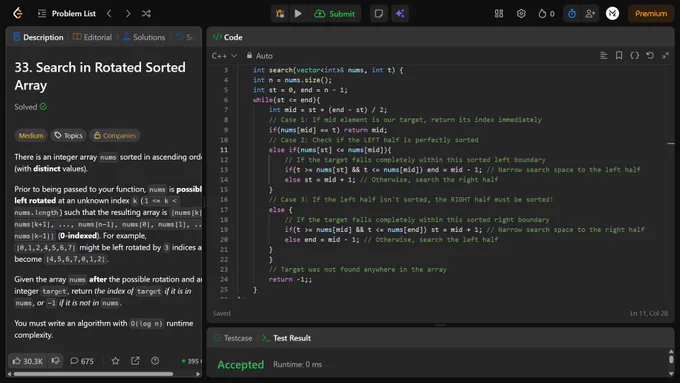Open the 675 comments
Screen dimensions: 680x383
click(x=82, y=361)
